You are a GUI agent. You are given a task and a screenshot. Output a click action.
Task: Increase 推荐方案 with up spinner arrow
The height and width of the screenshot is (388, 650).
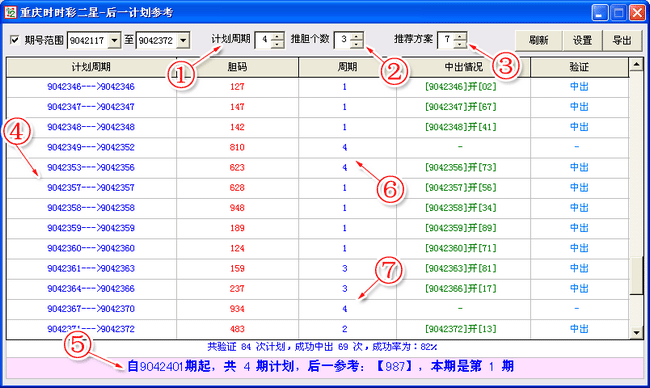[x=461, y=36]
